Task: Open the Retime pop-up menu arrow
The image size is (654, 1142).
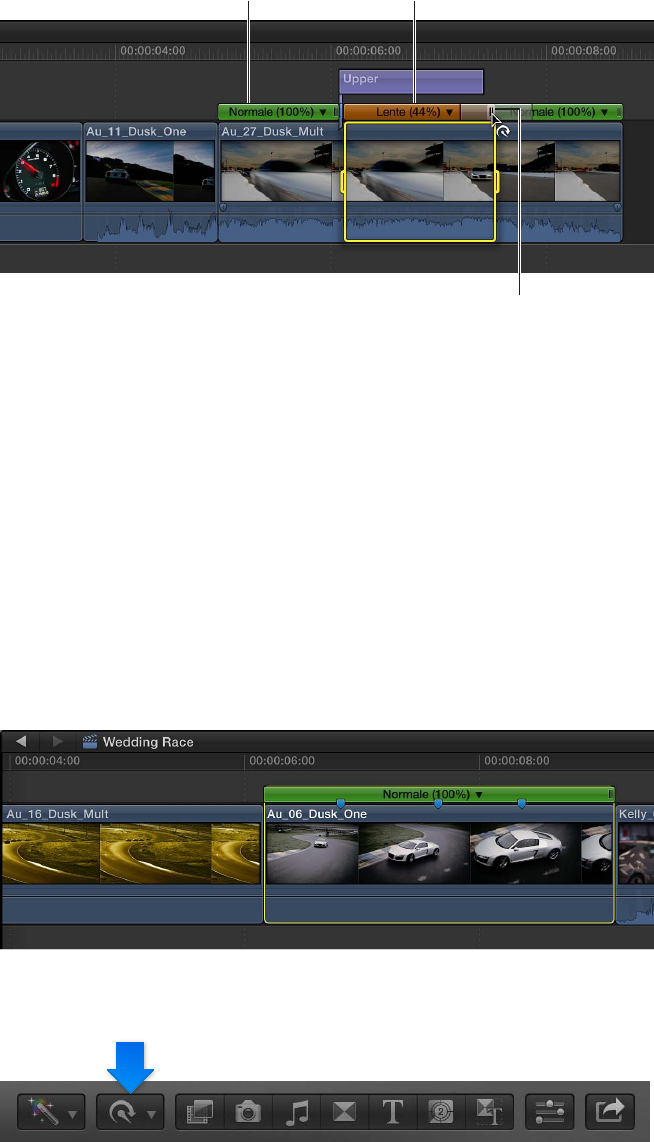Action: pos(151,1114)
